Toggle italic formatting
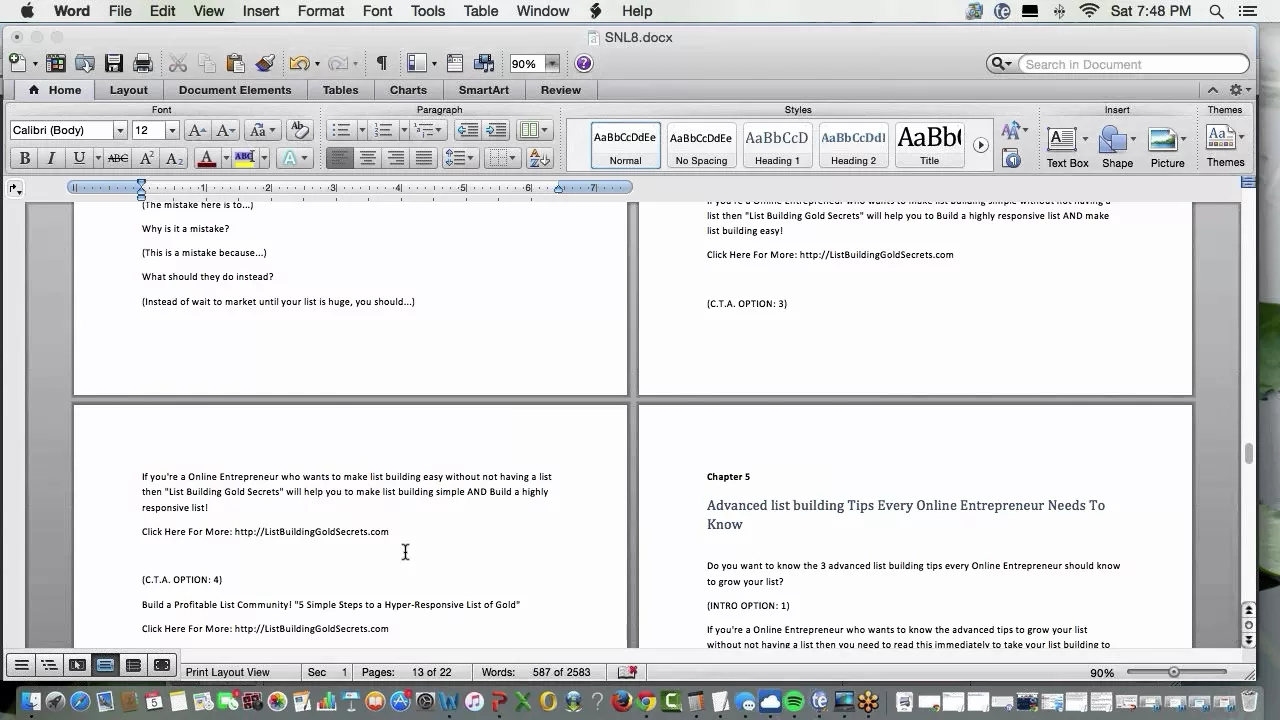1280x720 pixels. click(51, 158)
